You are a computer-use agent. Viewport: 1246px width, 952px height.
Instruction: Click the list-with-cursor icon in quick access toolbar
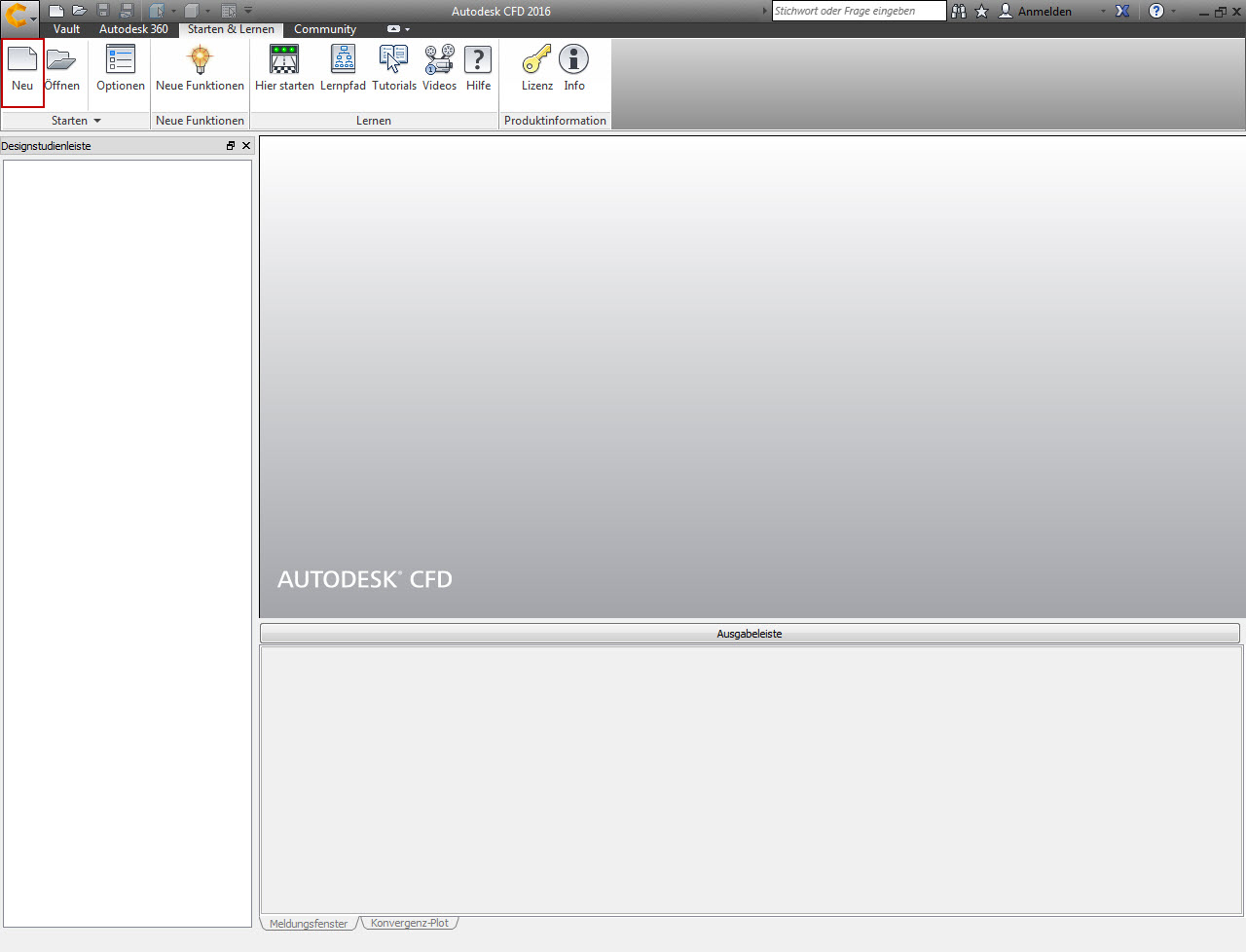click(x=229, y=11)
